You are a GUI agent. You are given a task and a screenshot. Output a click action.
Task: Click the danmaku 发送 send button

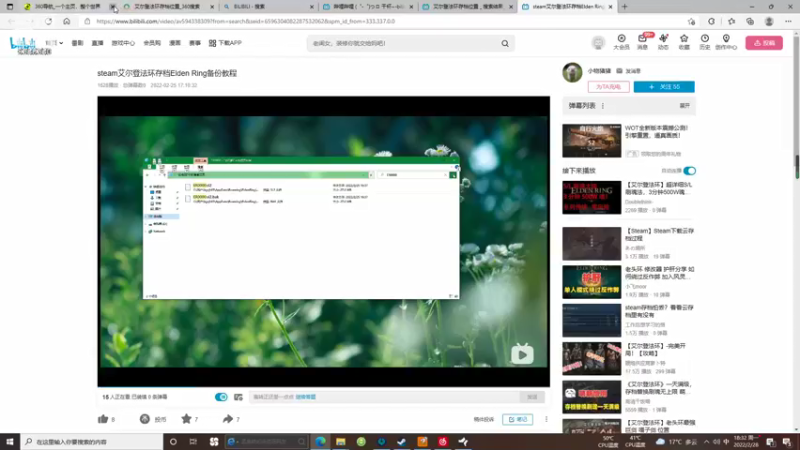pyautogui.click(x=532, y=397)
